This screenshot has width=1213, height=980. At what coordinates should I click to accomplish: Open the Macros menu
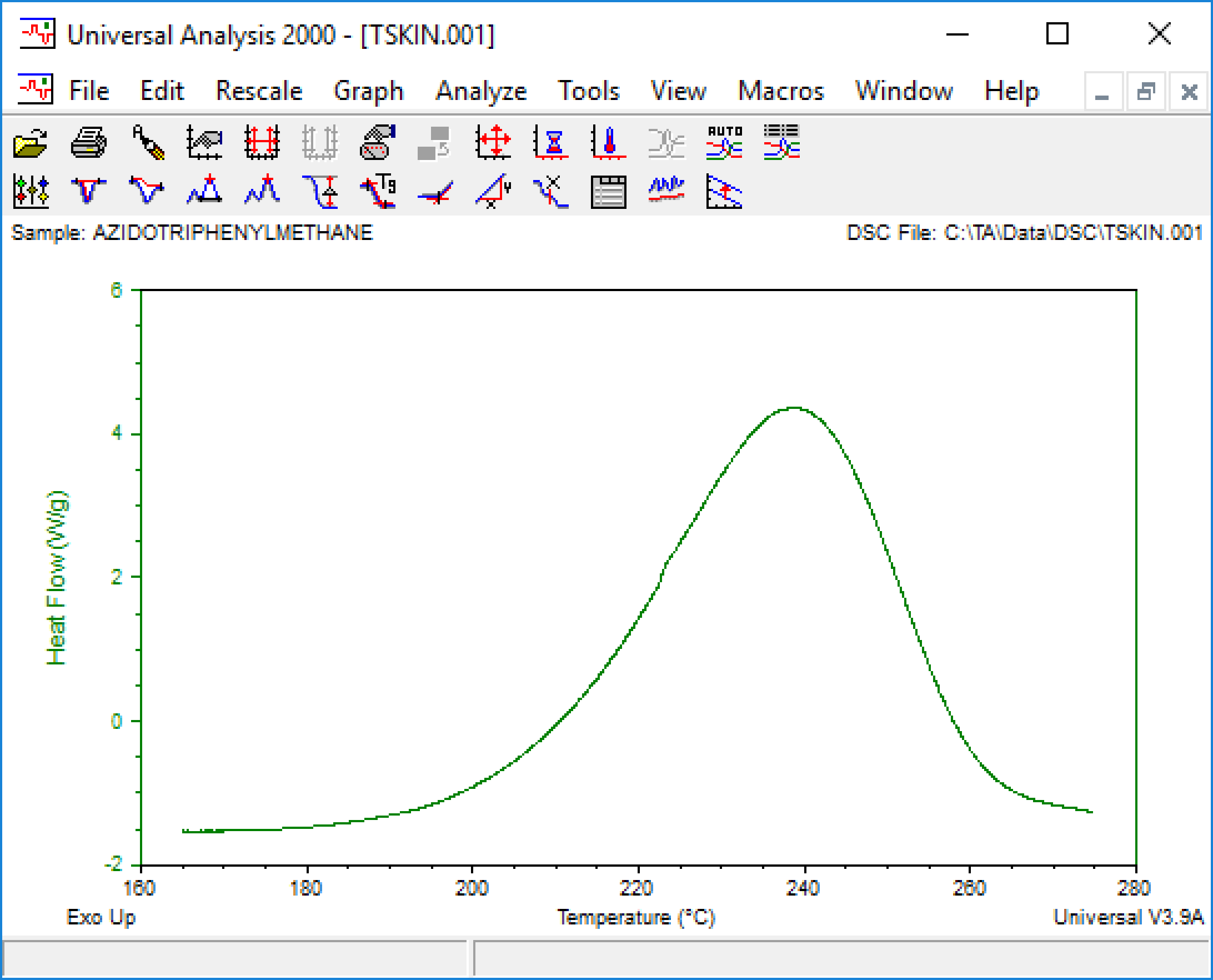(781, 91)
